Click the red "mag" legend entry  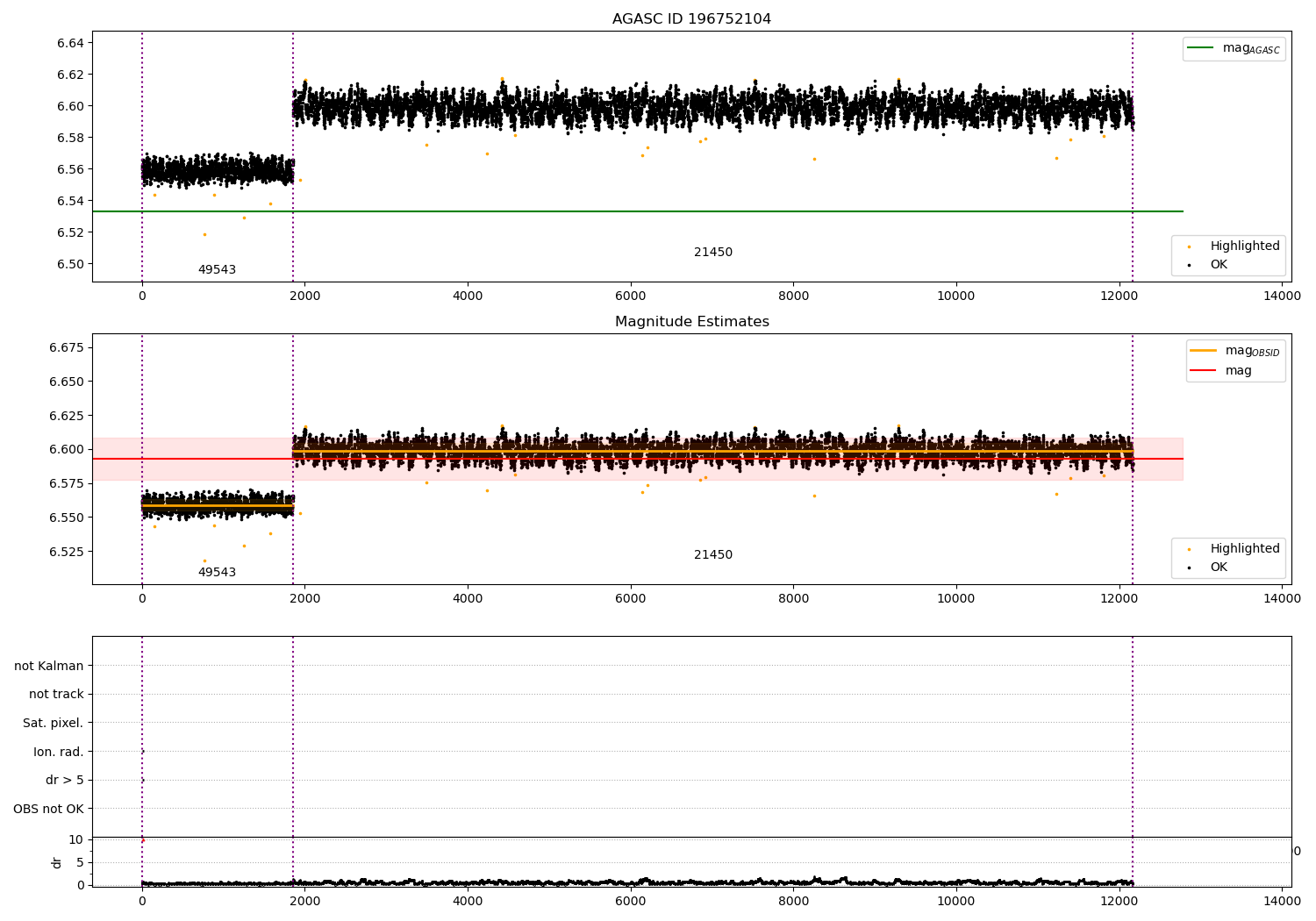click(1221, 370)
